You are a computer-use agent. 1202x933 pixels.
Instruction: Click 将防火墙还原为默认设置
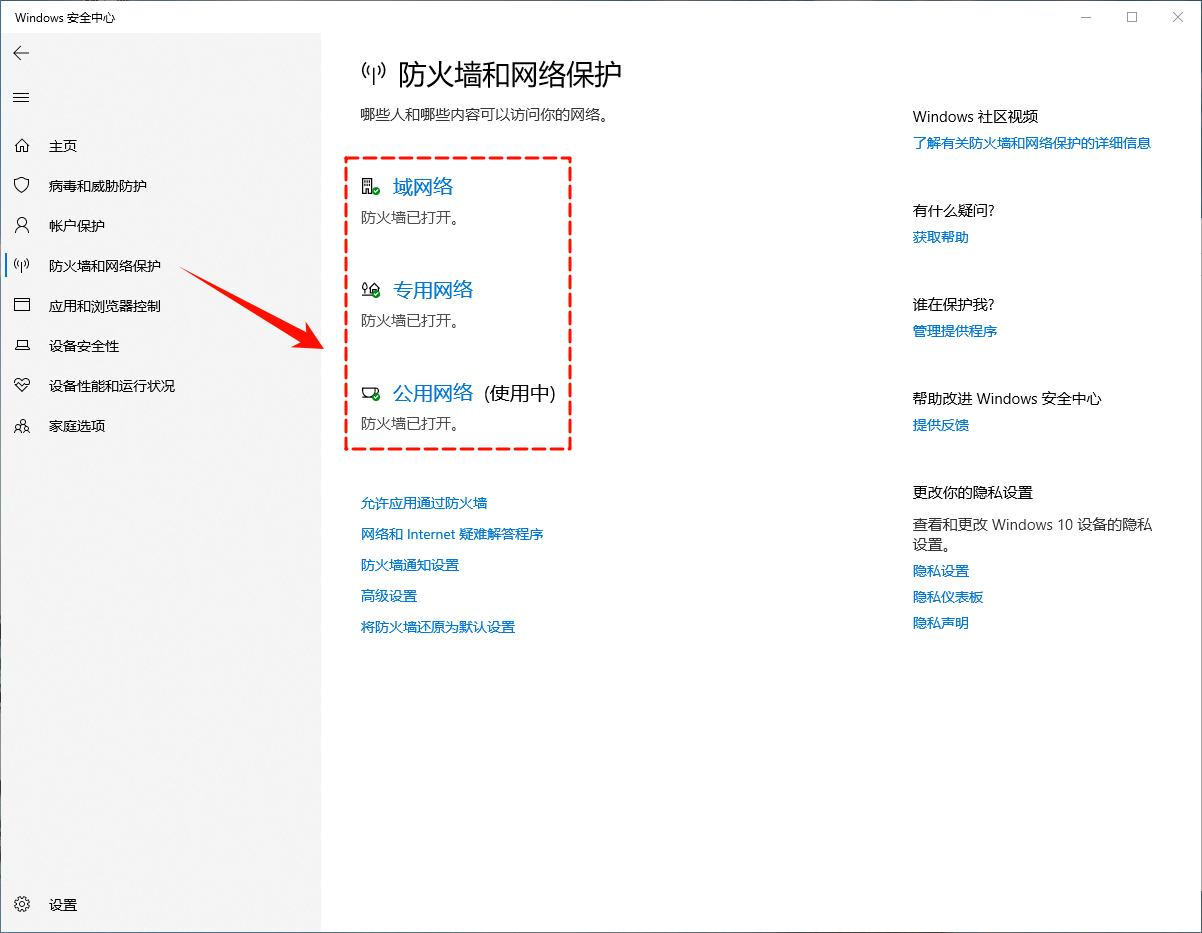click(x=438, y=626)
